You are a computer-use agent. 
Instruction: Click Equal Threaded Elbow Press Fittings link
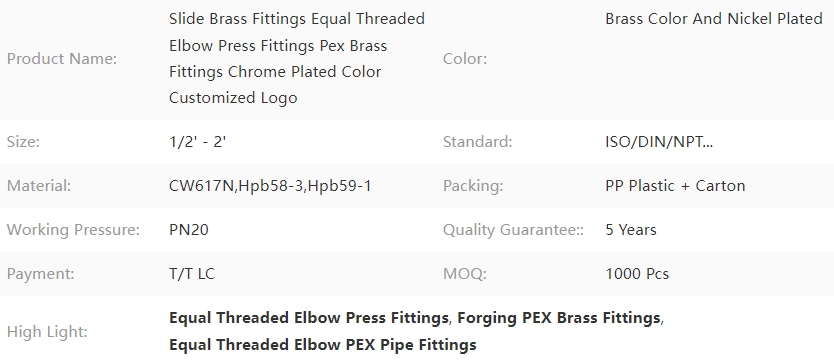pyautogui.click(x=308, y=318)
